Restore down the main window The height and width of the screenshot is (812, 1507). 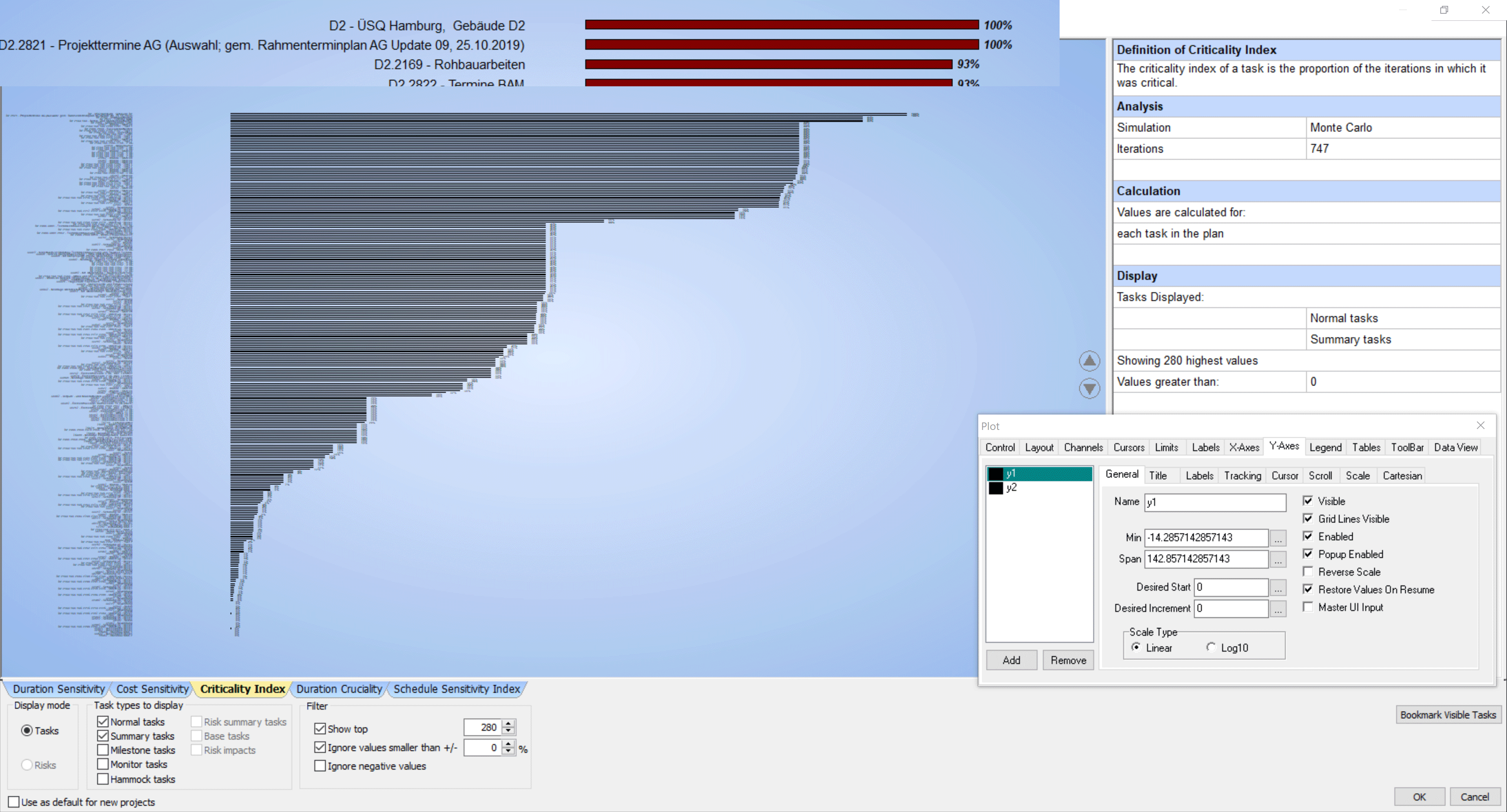point(1444,10)
